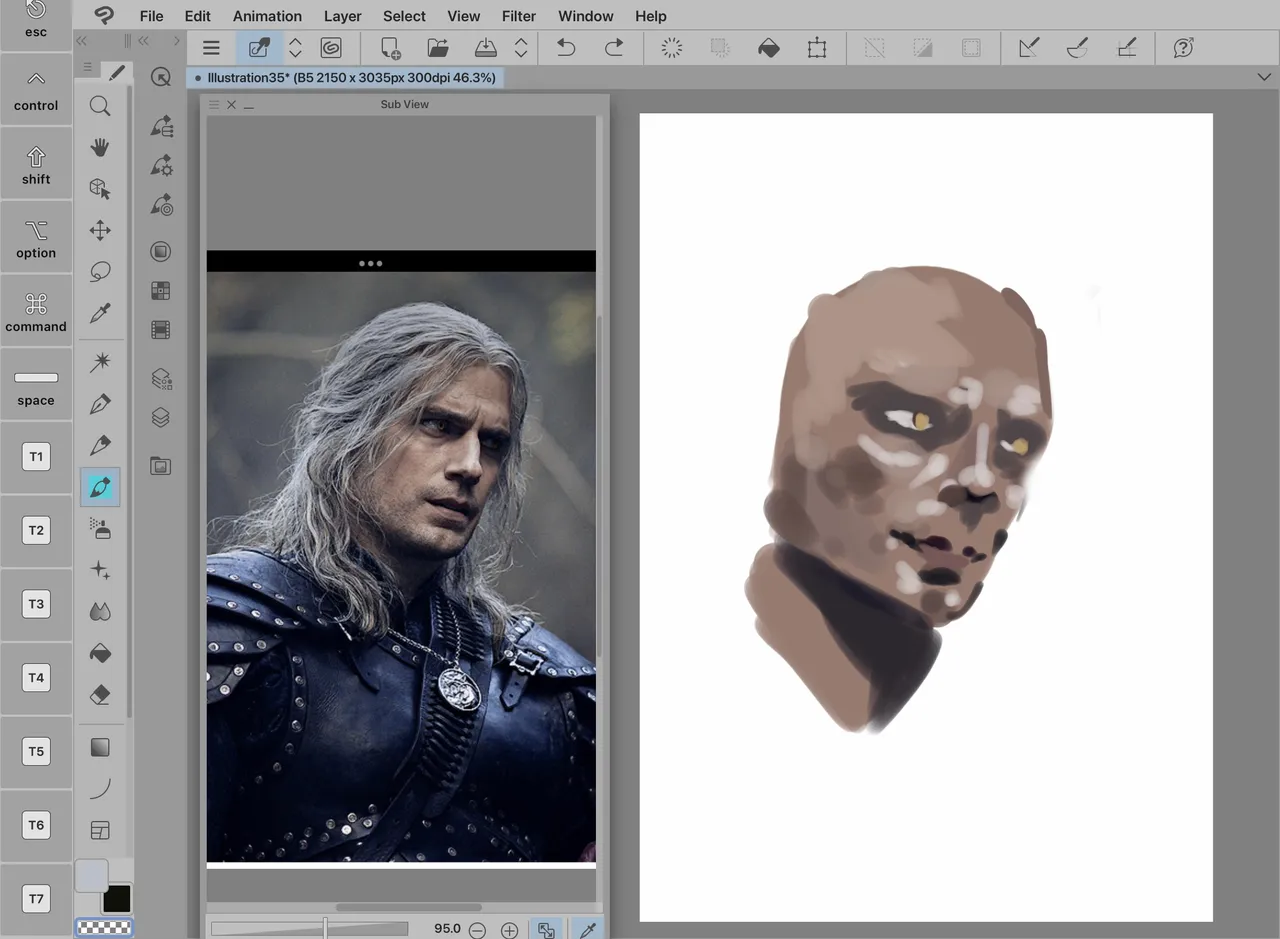
Task: Select the Pen nib tool
Action: [100, 404]
